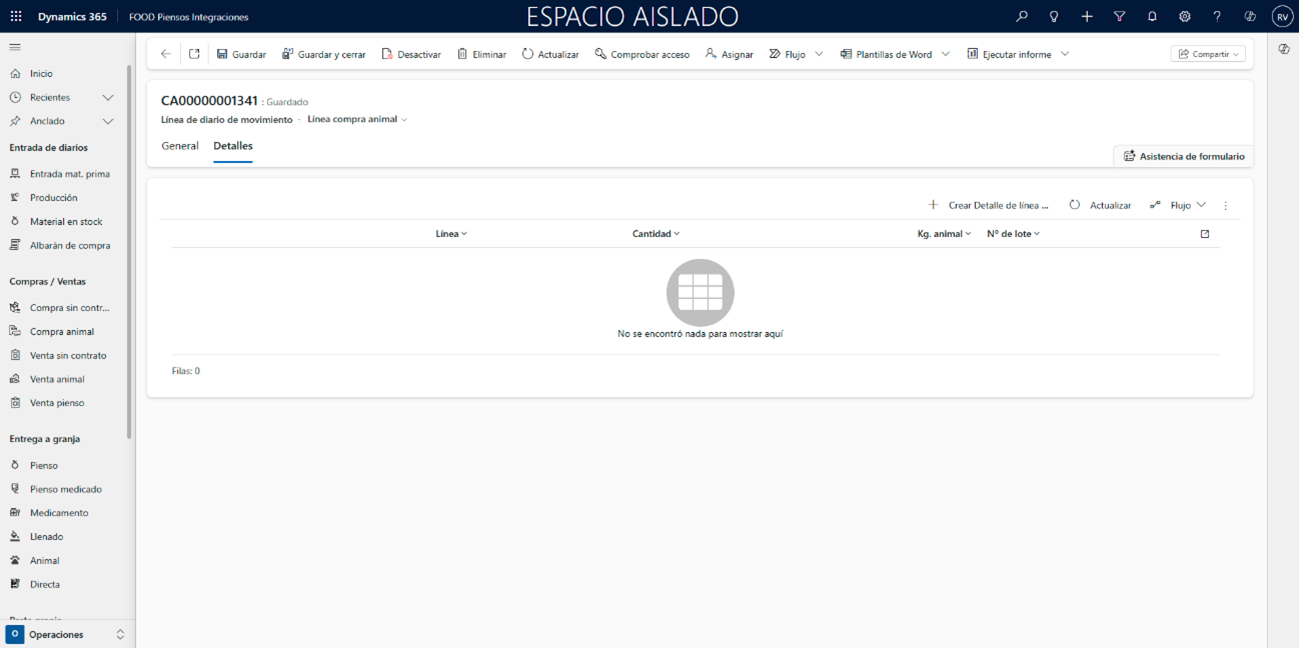Open the Cantidad column sort dropdown
This screenshot has width=1299, height=648.
coord(656,234)
